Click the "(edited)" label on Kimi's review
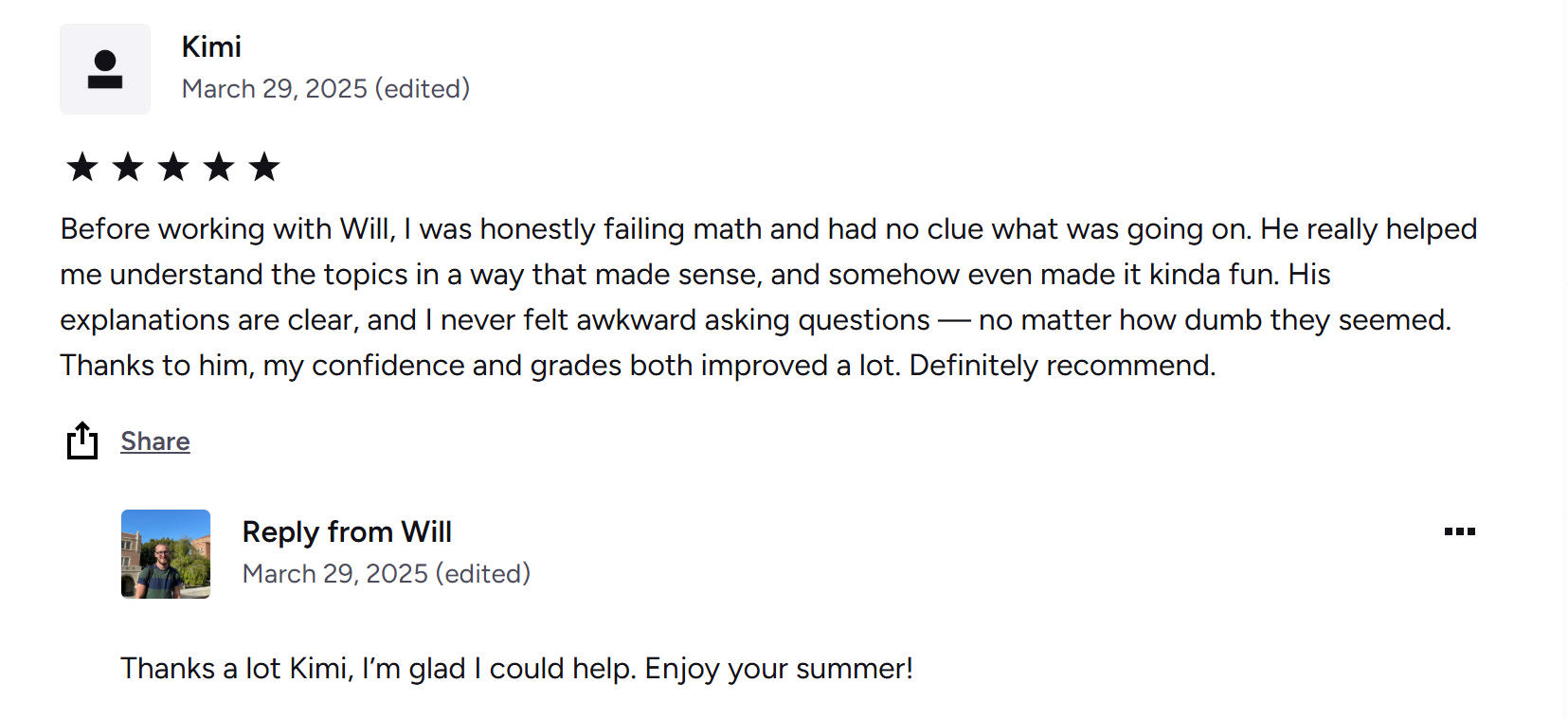 (x=423, y=88)
